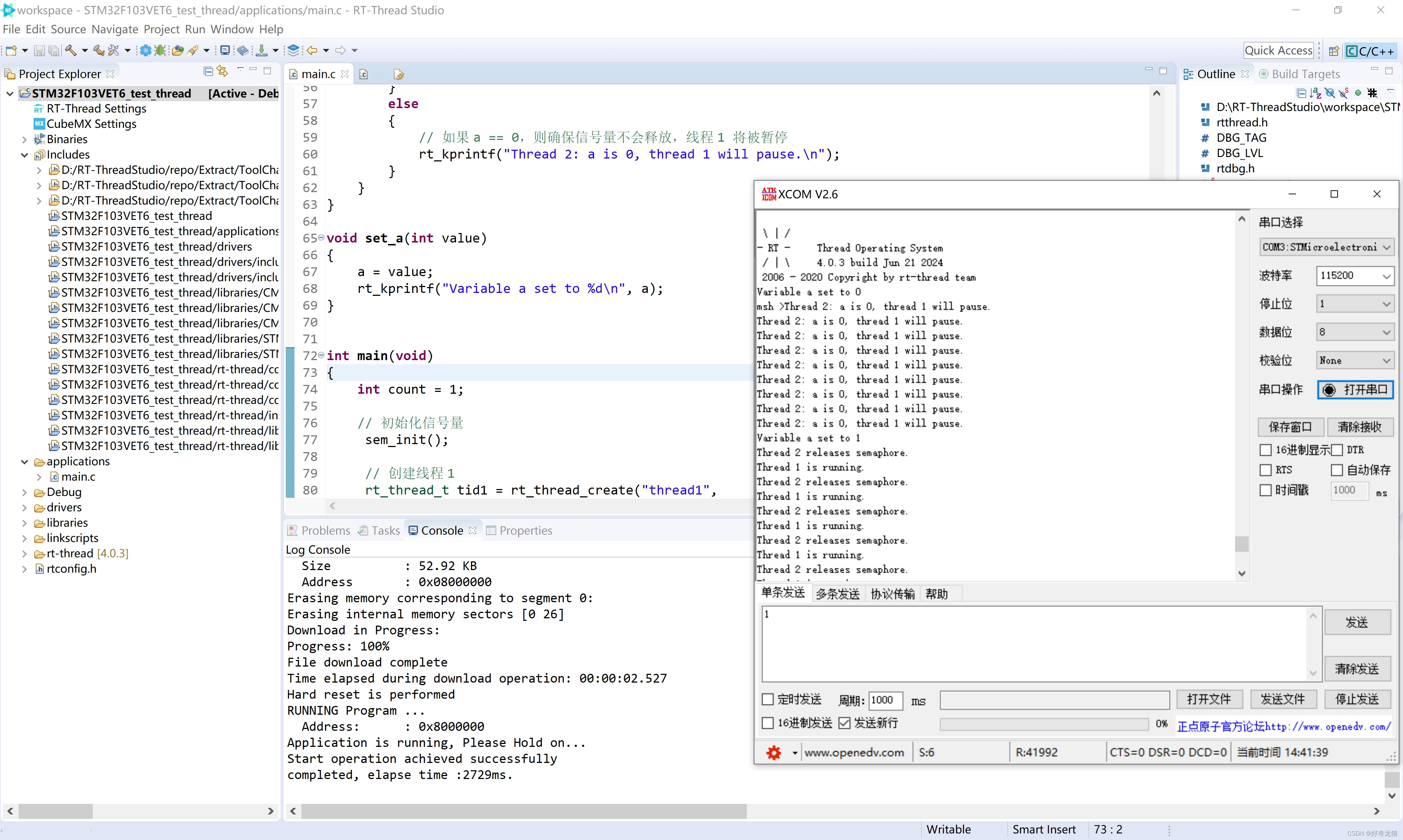Hide macro definitions in the Outline panel
The height and width of the screenshot is (840, 1403).
point(1372,92)
